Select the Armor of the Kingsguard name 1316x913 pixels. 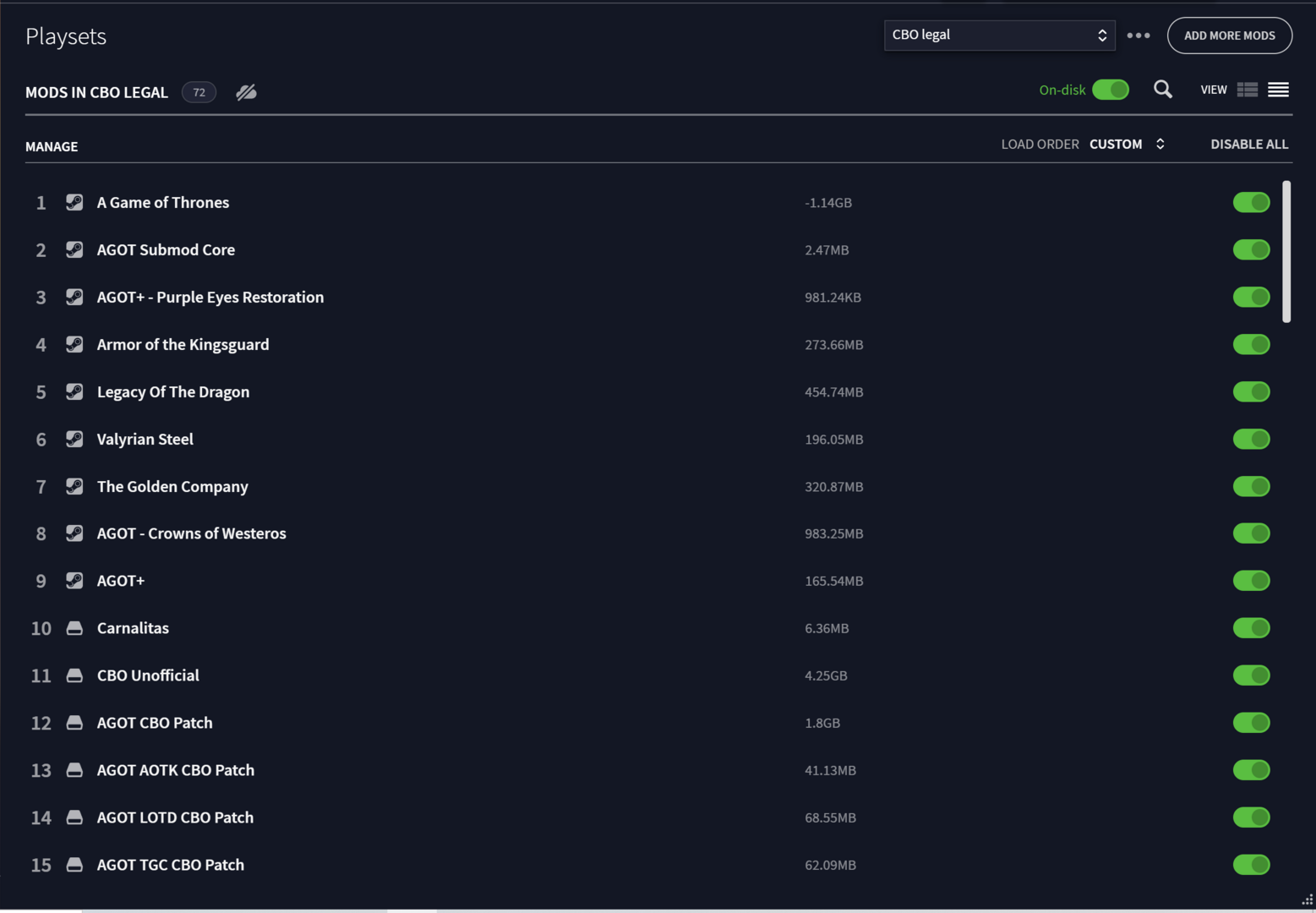pyautogui.click(x=183, y=344)
